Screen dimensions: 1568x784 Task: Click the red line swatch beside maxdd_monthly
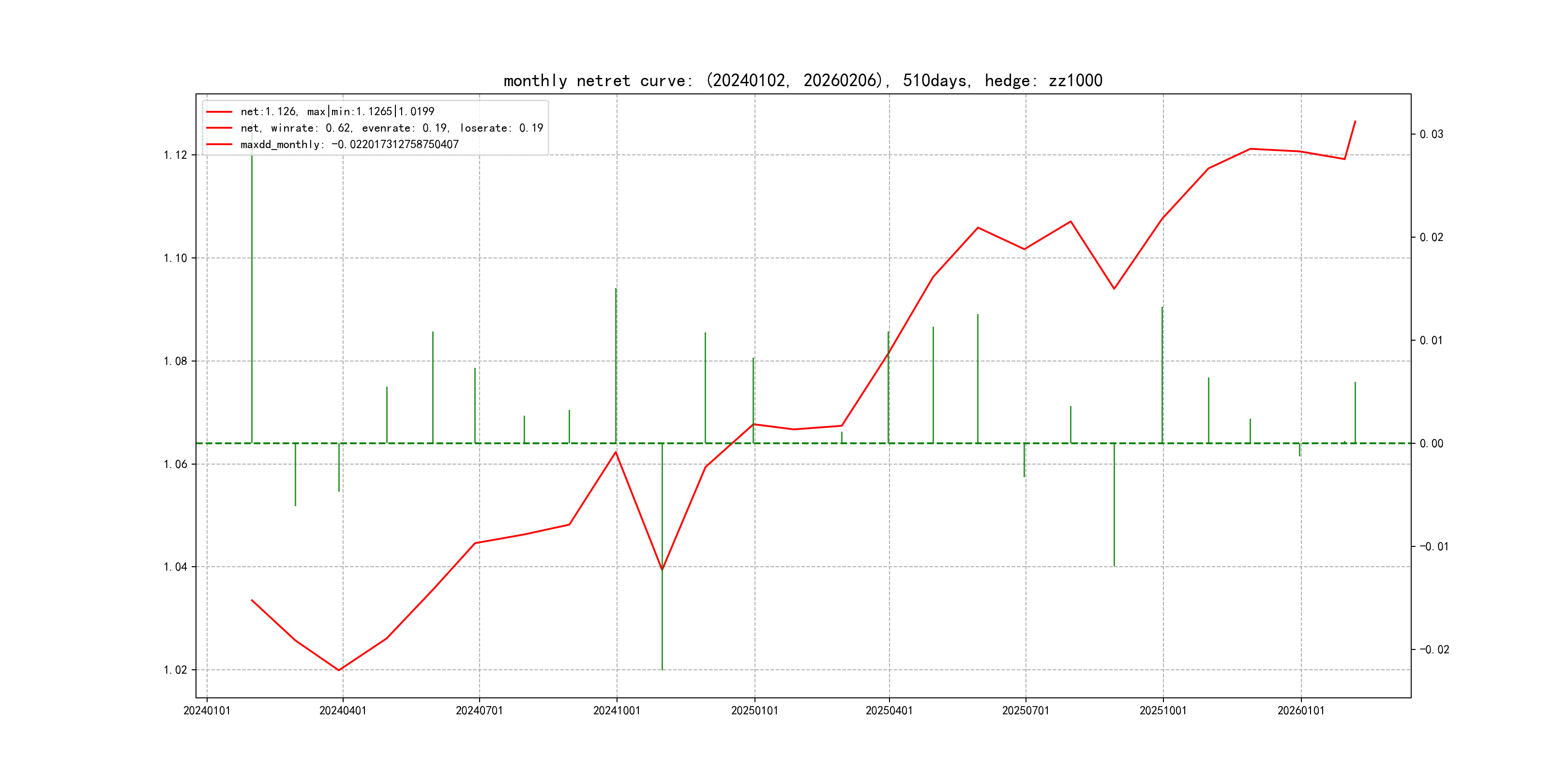(219, 144)
